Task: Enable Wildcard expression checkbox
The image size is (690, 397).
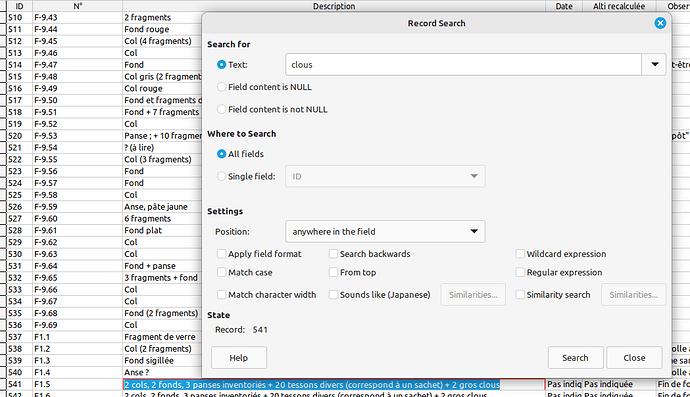Action: click(x=520, y=254)
